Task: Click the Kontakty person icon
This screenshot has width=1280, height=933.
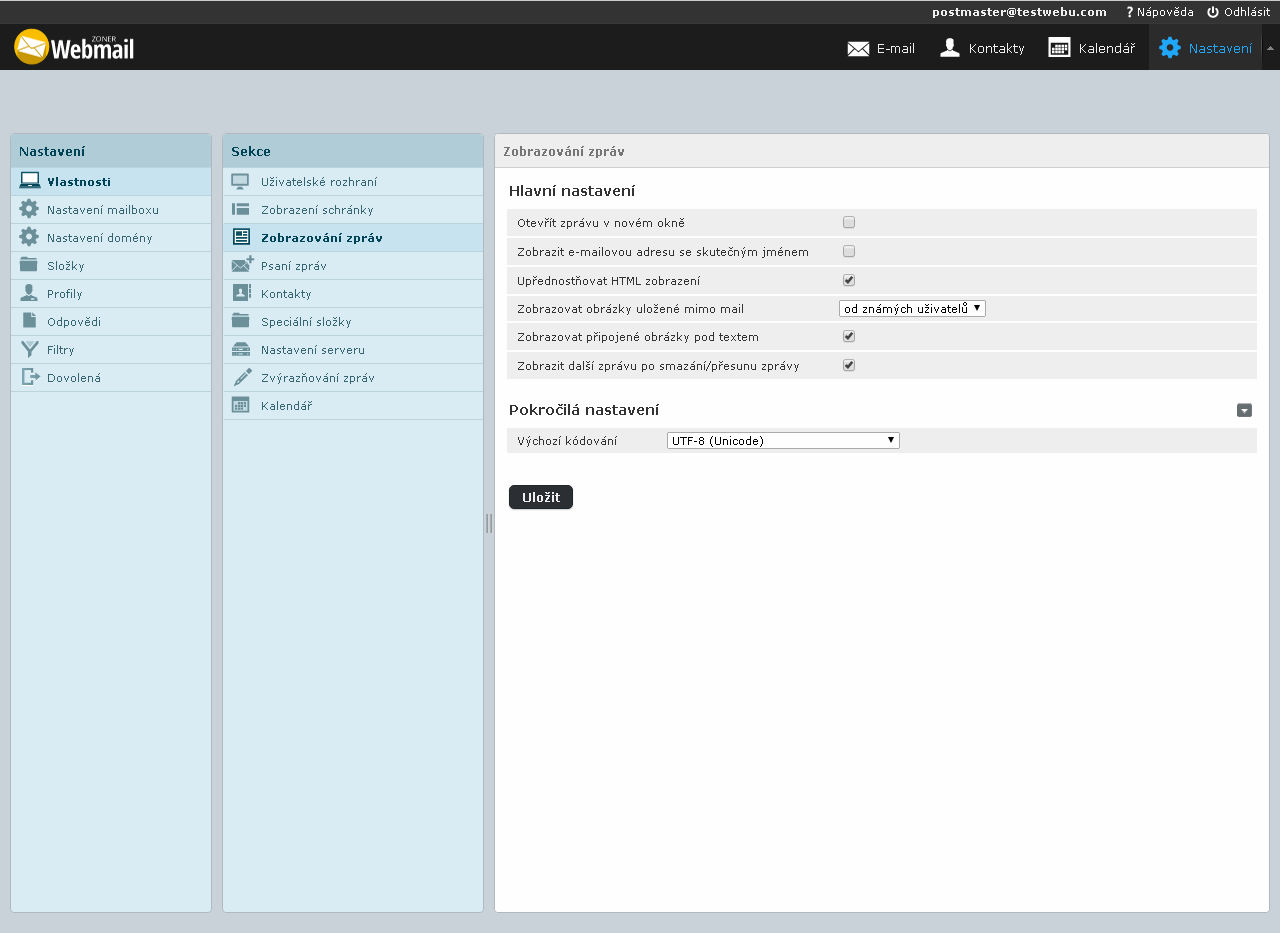Action: 950,48
